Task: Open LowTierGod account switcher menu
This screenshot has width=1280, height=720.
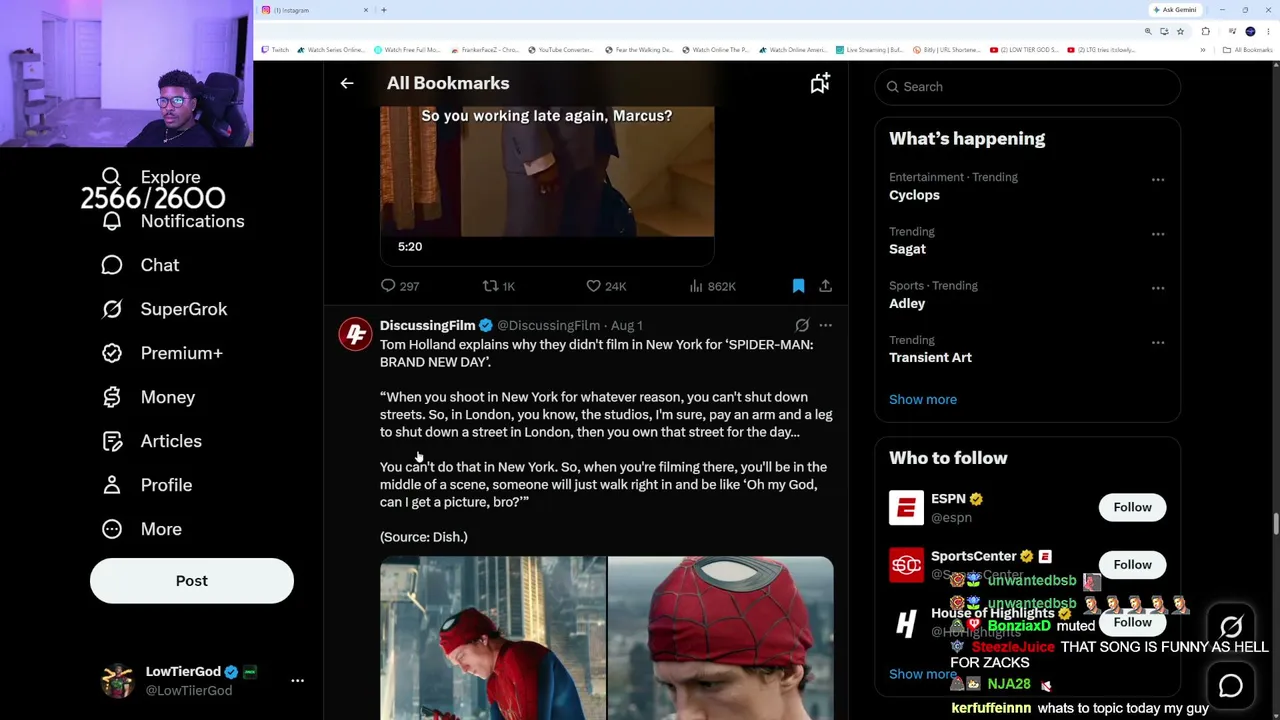Action: (x=297, y=681)
